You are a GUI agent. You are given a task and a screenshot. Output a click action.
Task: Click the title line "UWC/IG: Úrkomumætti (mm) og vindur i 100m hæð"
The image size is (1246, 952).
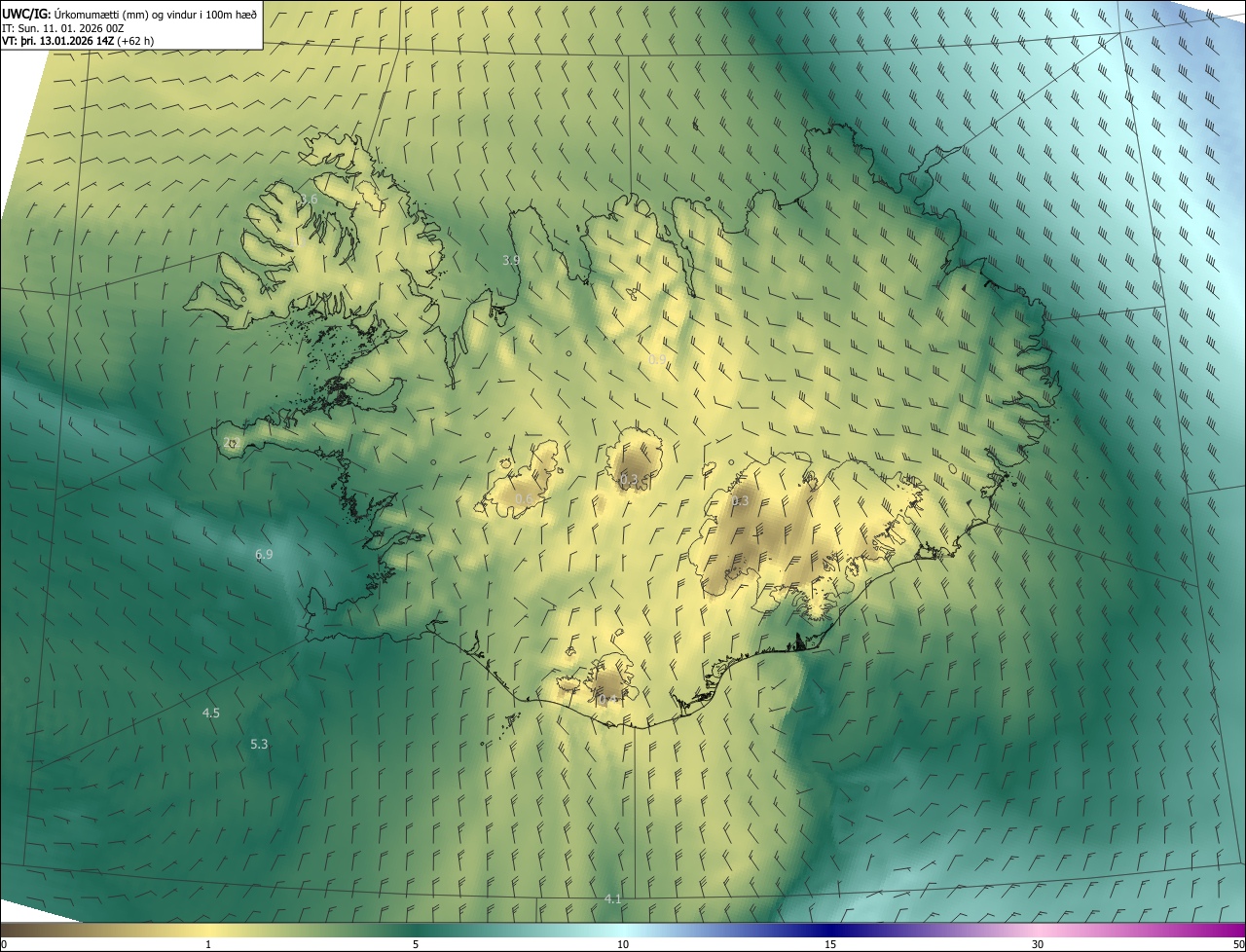[x=129, y=14]
